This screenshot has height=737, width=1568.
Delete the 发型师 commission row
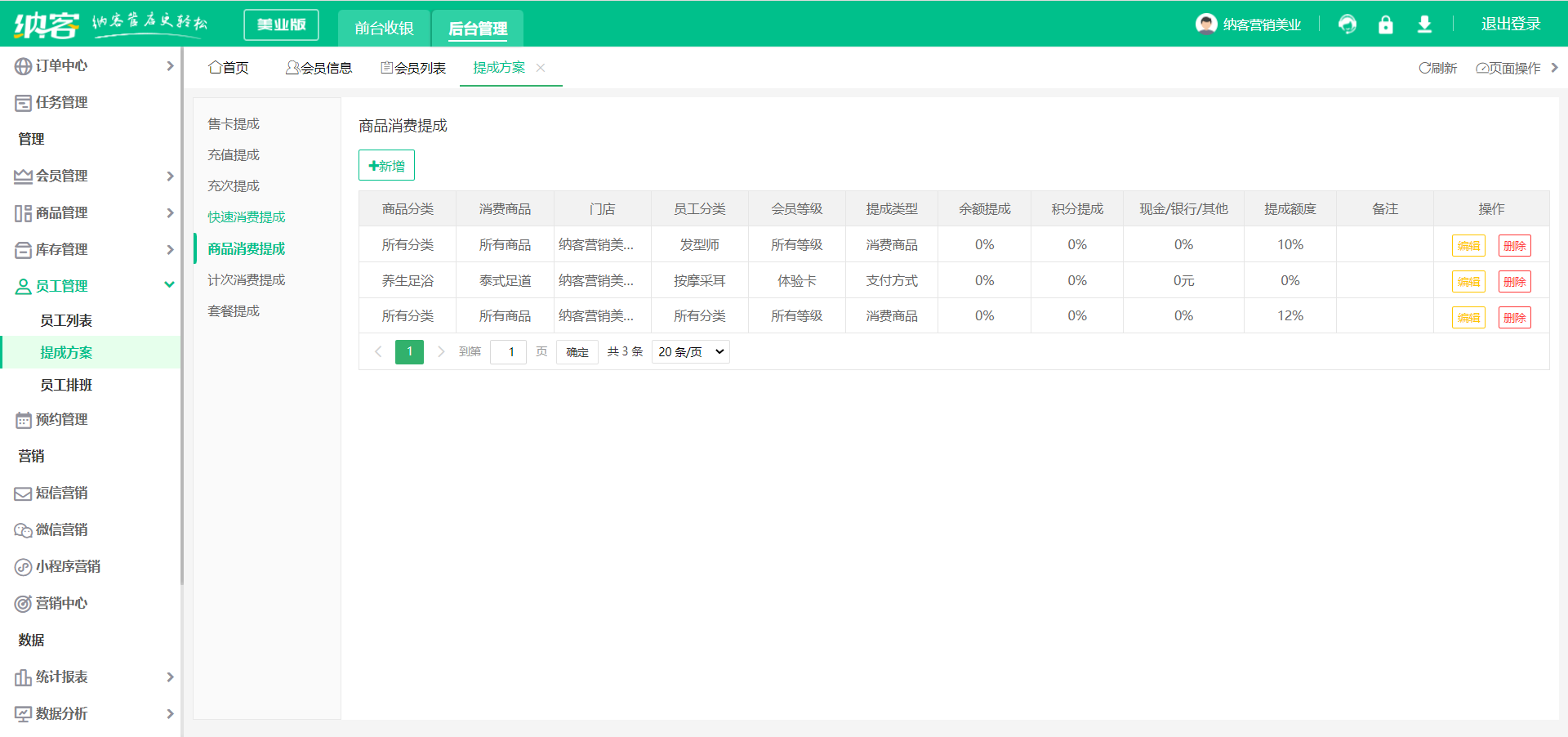(1515, 246)
